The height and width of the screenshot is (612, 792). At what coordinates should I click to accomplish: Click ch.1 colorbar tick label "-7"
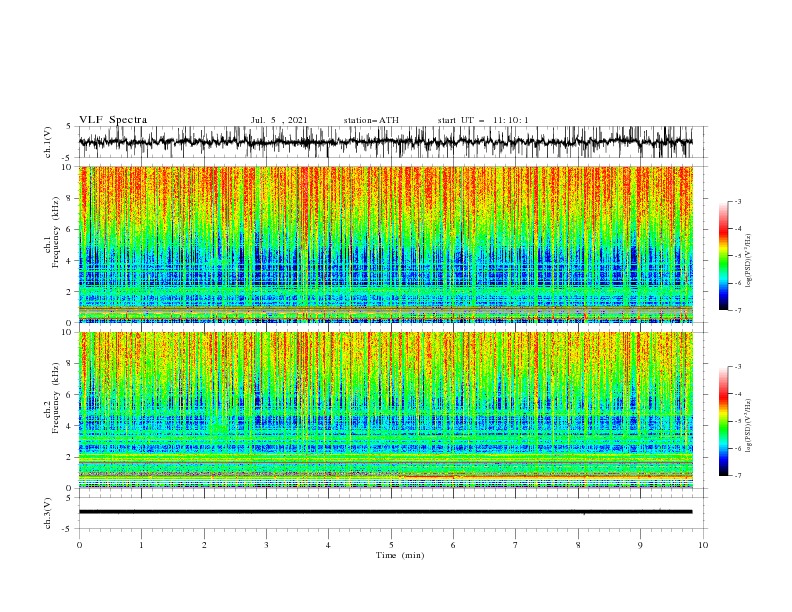point(738,310)
